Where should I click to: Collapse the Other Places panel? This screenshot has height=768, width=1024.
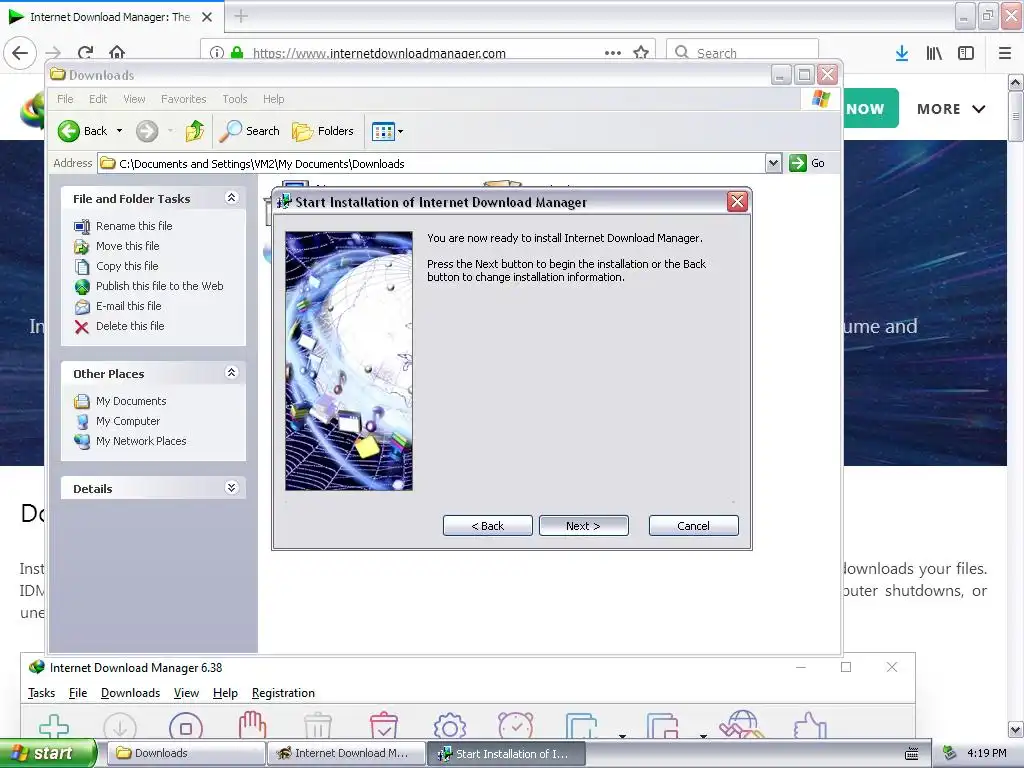[231, 373]
